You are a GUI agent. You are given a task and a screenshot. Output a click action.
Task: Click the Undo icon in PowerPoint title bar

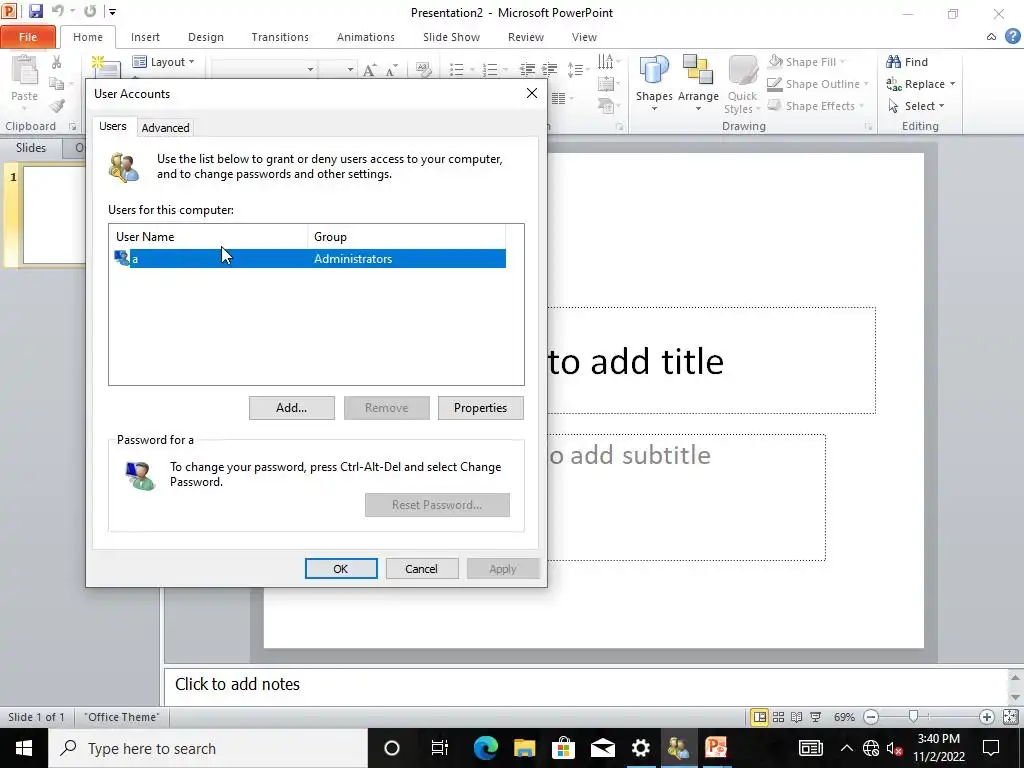[x=57, y=11]
